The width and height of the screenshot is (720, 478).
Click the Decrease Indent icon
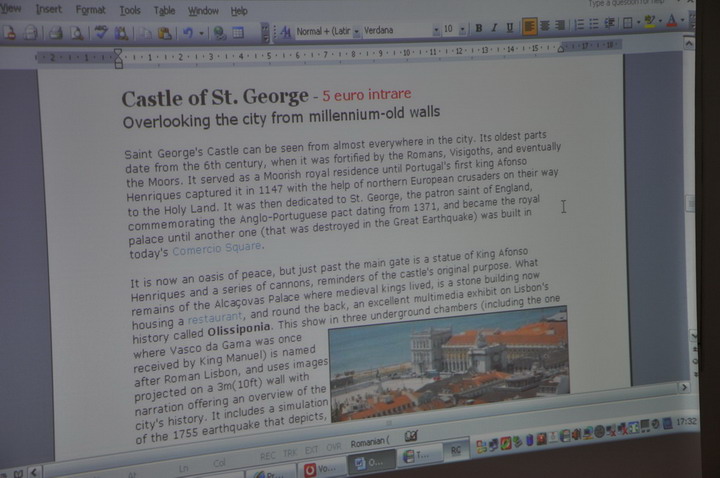pyautogui.click(x=609, y=23)
